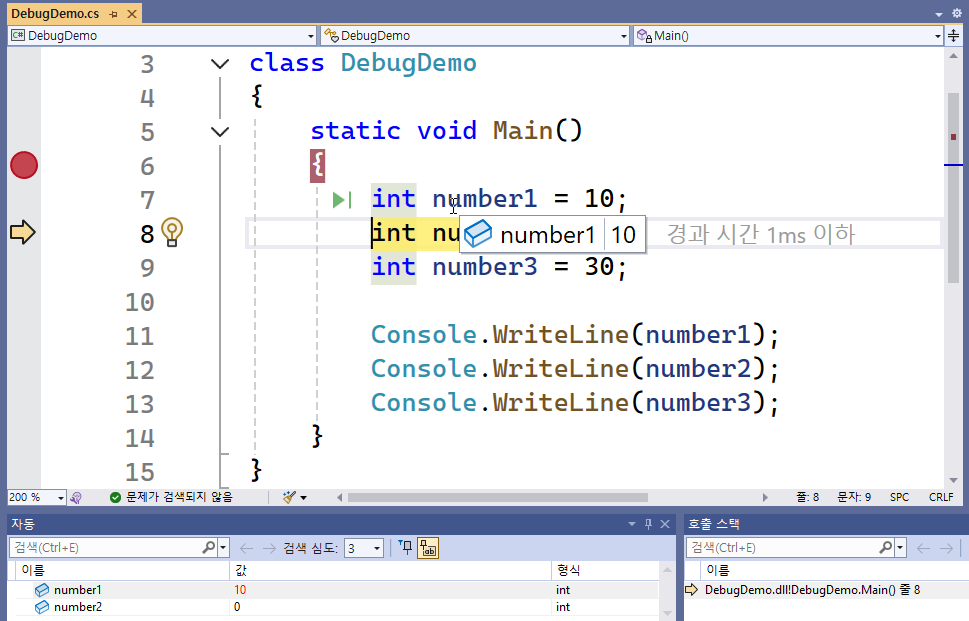Click the code cleanup broom icon
This screenshot has width=969, height=621.
point(290,497)
